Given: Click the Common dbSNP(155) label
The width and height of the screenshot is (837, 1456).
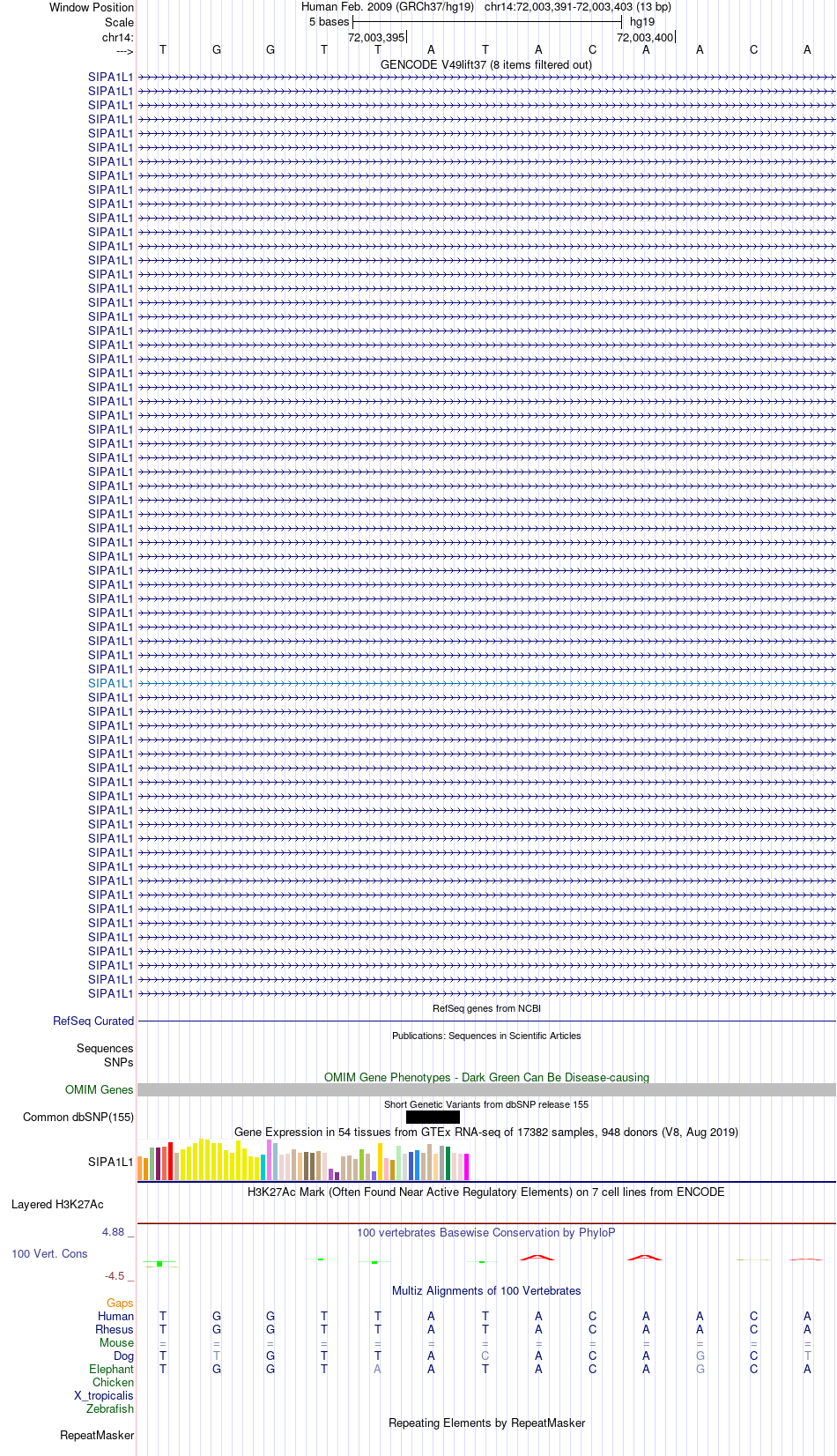Looking at the screenshot, I should coord(78,1117).
